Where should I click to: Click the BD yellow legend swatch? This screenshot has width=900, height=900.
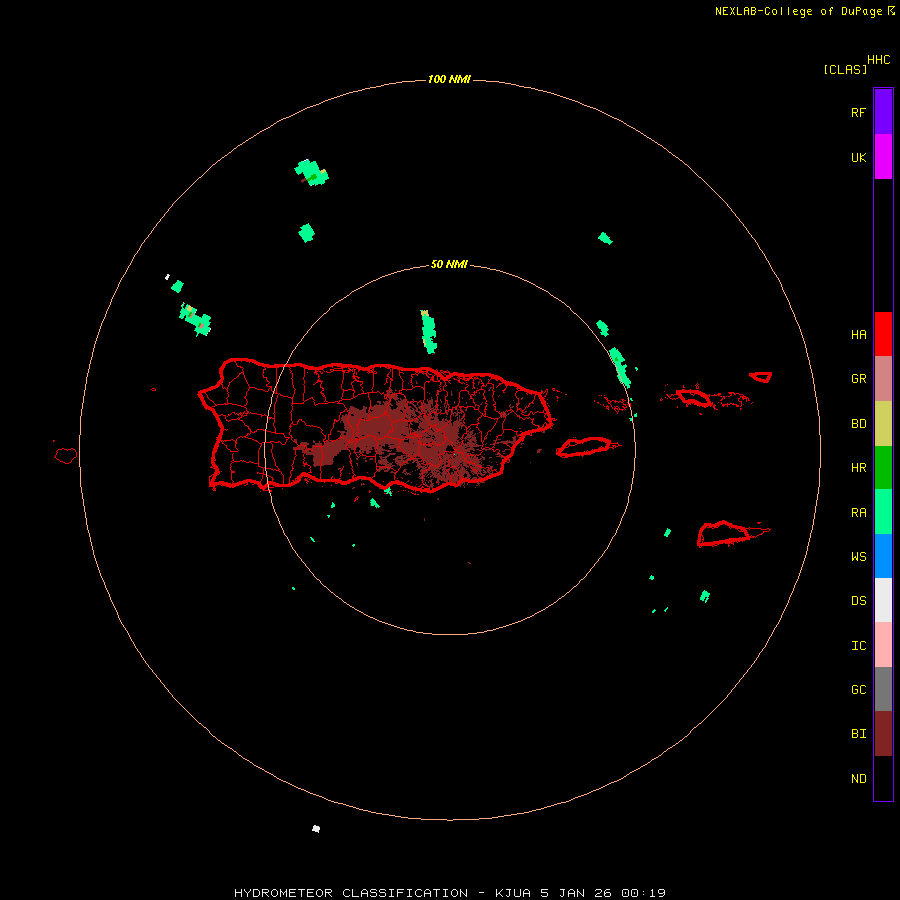pos(883,424)
